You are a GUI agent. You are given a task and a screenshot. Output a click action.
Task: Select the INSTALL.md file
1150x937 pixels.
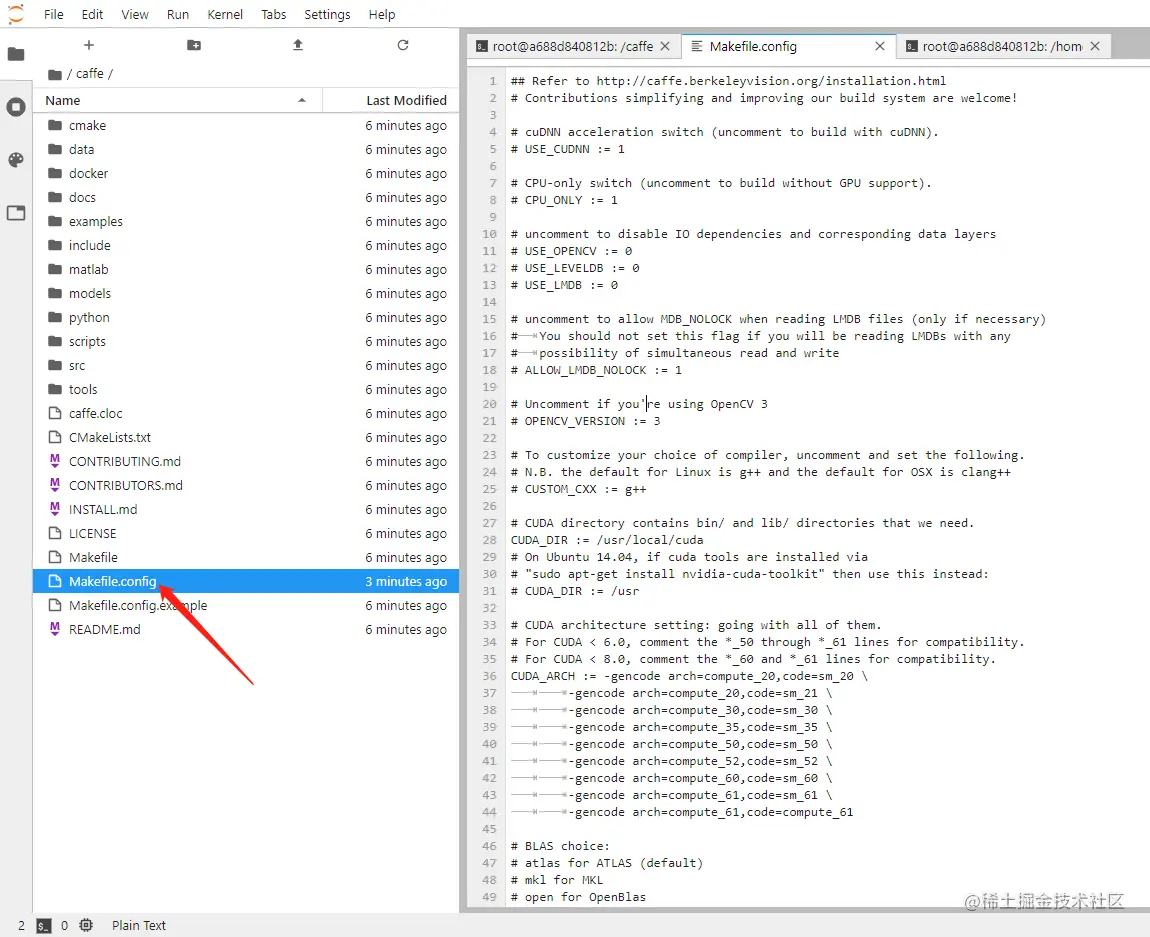246,510
